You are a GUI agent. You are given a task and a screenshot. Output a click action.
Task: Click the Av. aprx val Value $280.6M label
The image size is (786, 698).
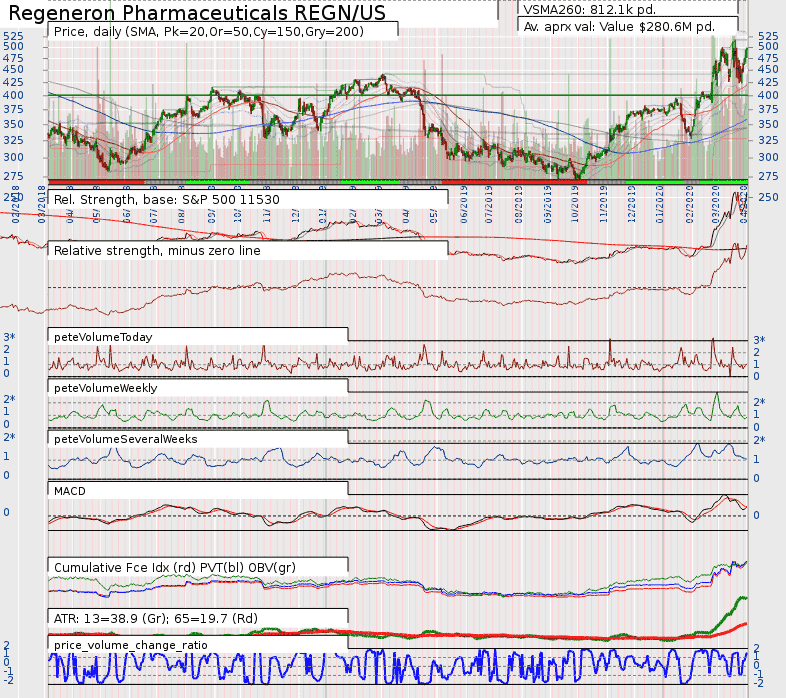tap(619, 27)
